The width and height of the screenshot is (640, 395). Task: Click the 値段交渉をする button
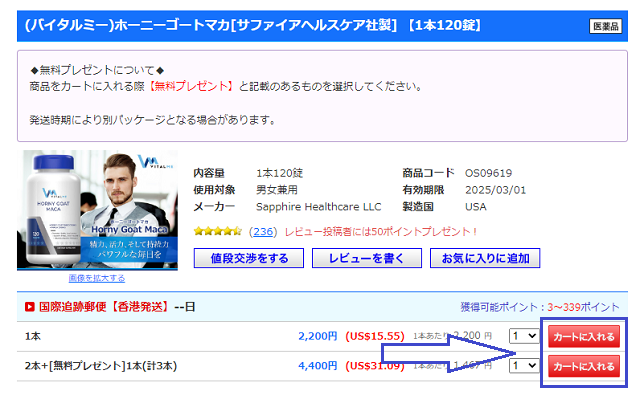click(249, 258)
